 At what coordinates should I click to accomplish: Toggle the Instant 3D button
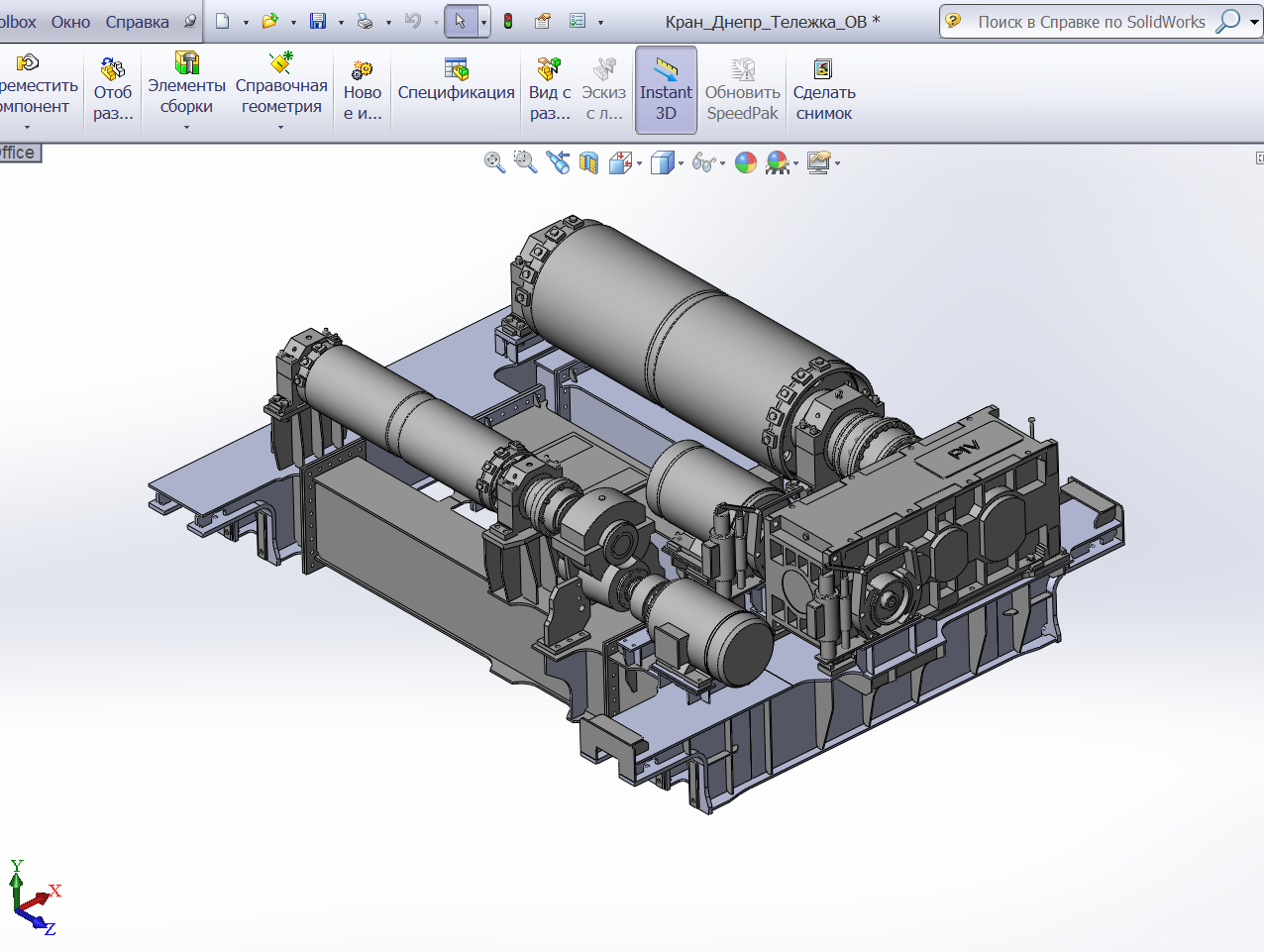coord(666,90)
